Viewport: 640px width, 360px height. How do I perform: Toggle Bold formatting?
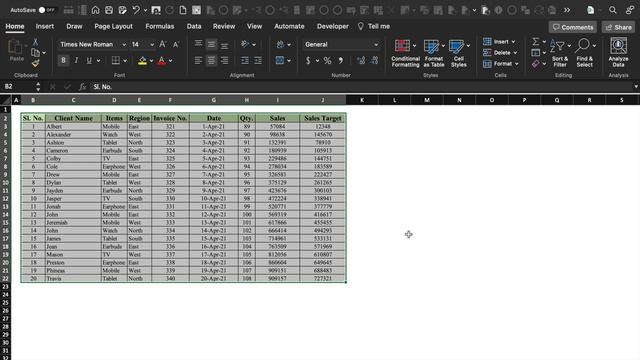click(63, 60)
